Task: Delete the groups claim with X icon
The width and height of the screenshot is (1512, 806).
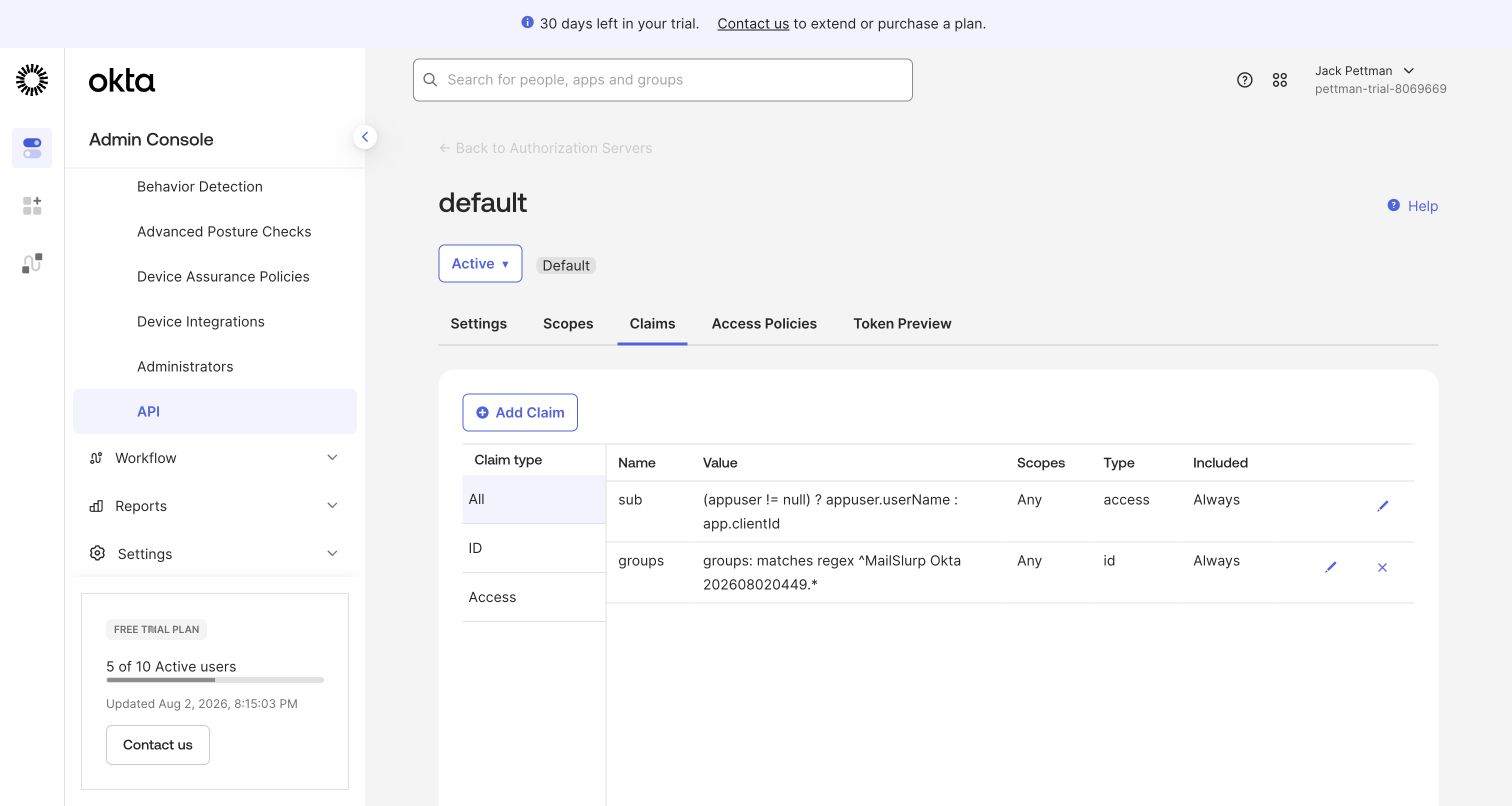Action: (1383, 567)
